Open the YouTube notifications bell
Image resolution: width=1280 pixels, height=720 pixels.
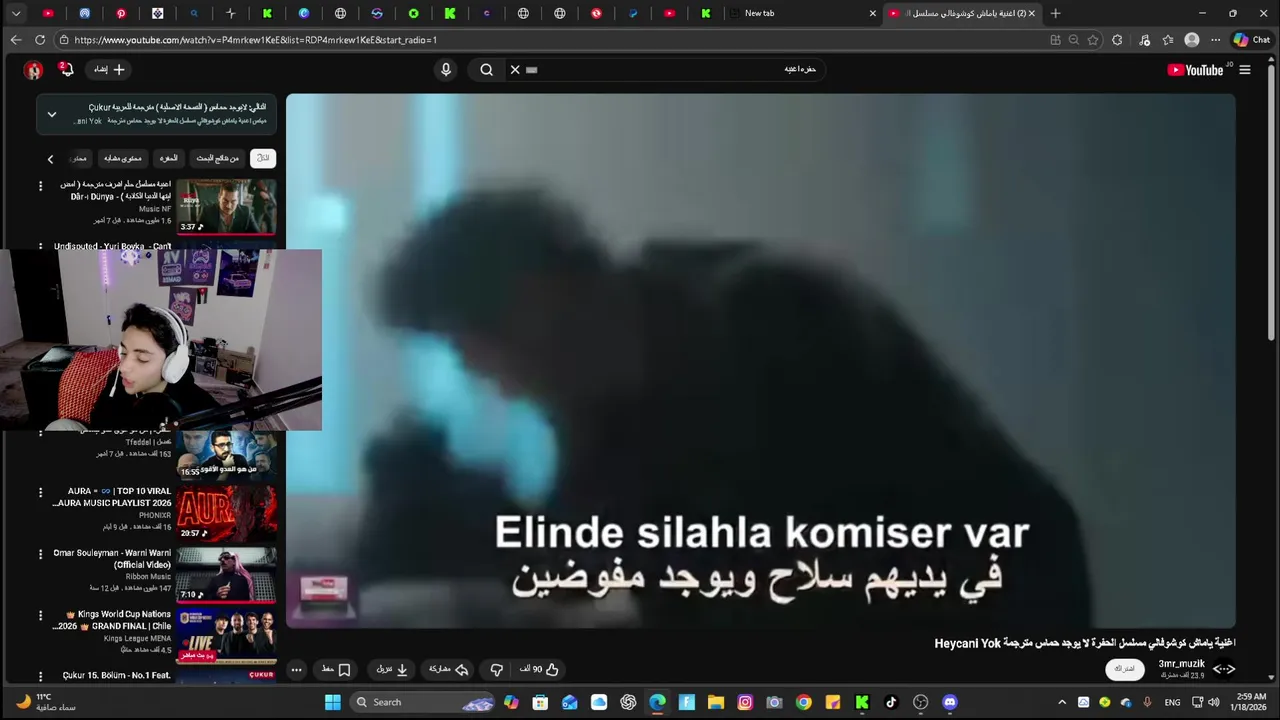66,70
